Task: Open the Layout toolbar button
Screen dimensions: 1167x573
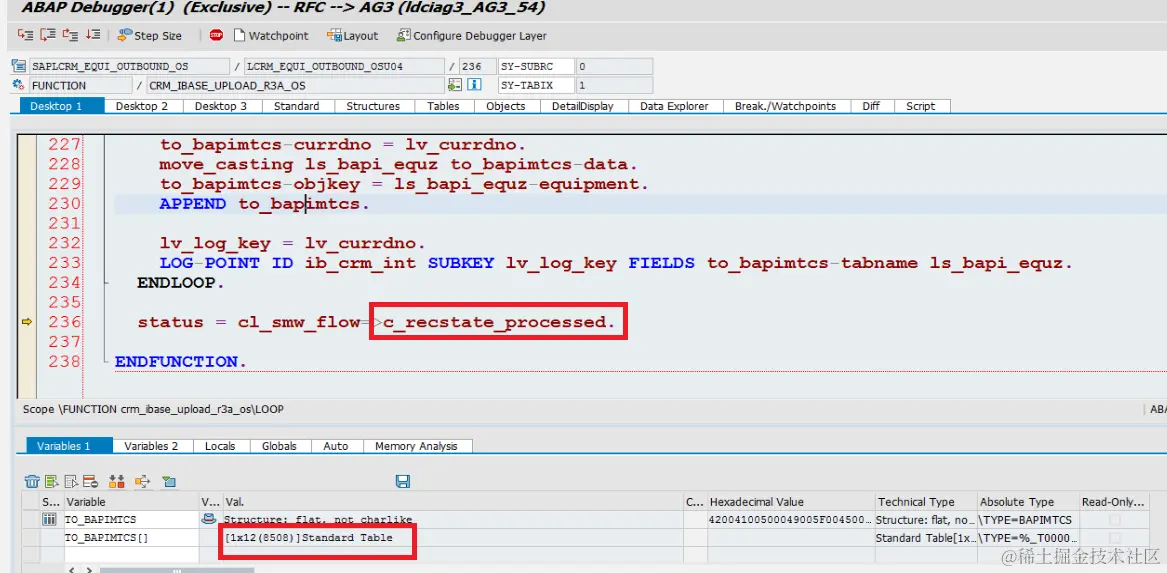Action: pos(354,35)
